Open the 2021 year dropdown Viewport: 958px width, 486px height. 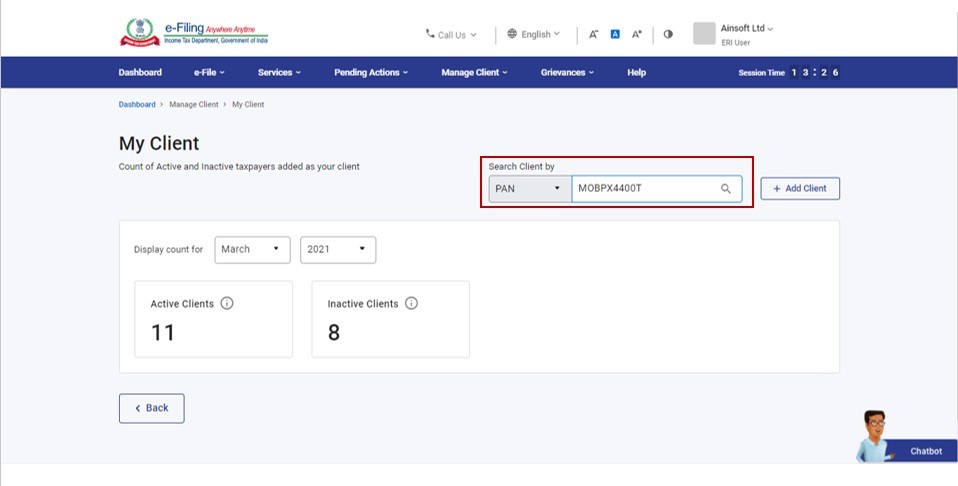point(338,250)
